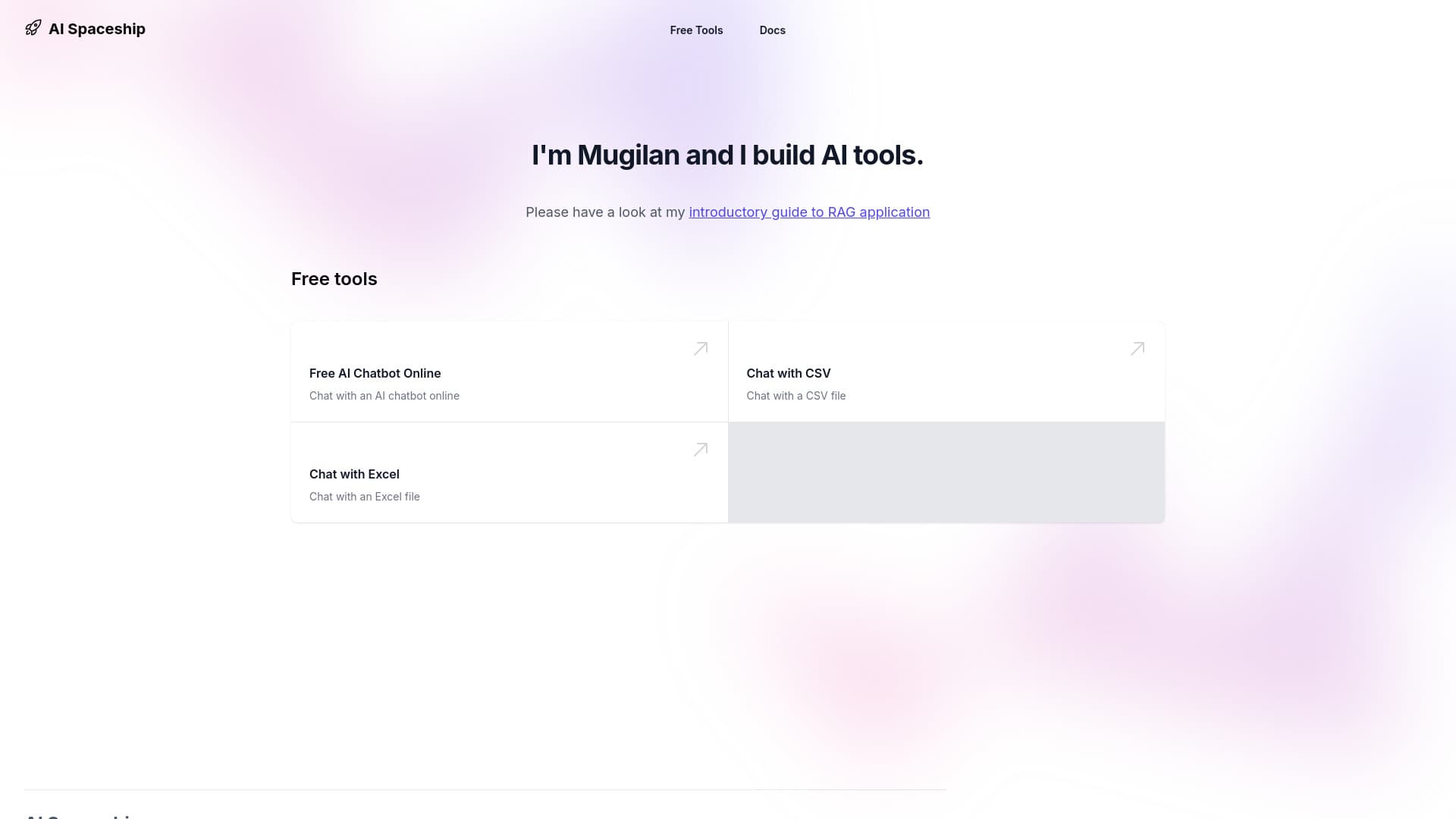Screen dimensions: 1456x819
Task: Open the Free Tools nav item
Action: click(x=696, y=30)
